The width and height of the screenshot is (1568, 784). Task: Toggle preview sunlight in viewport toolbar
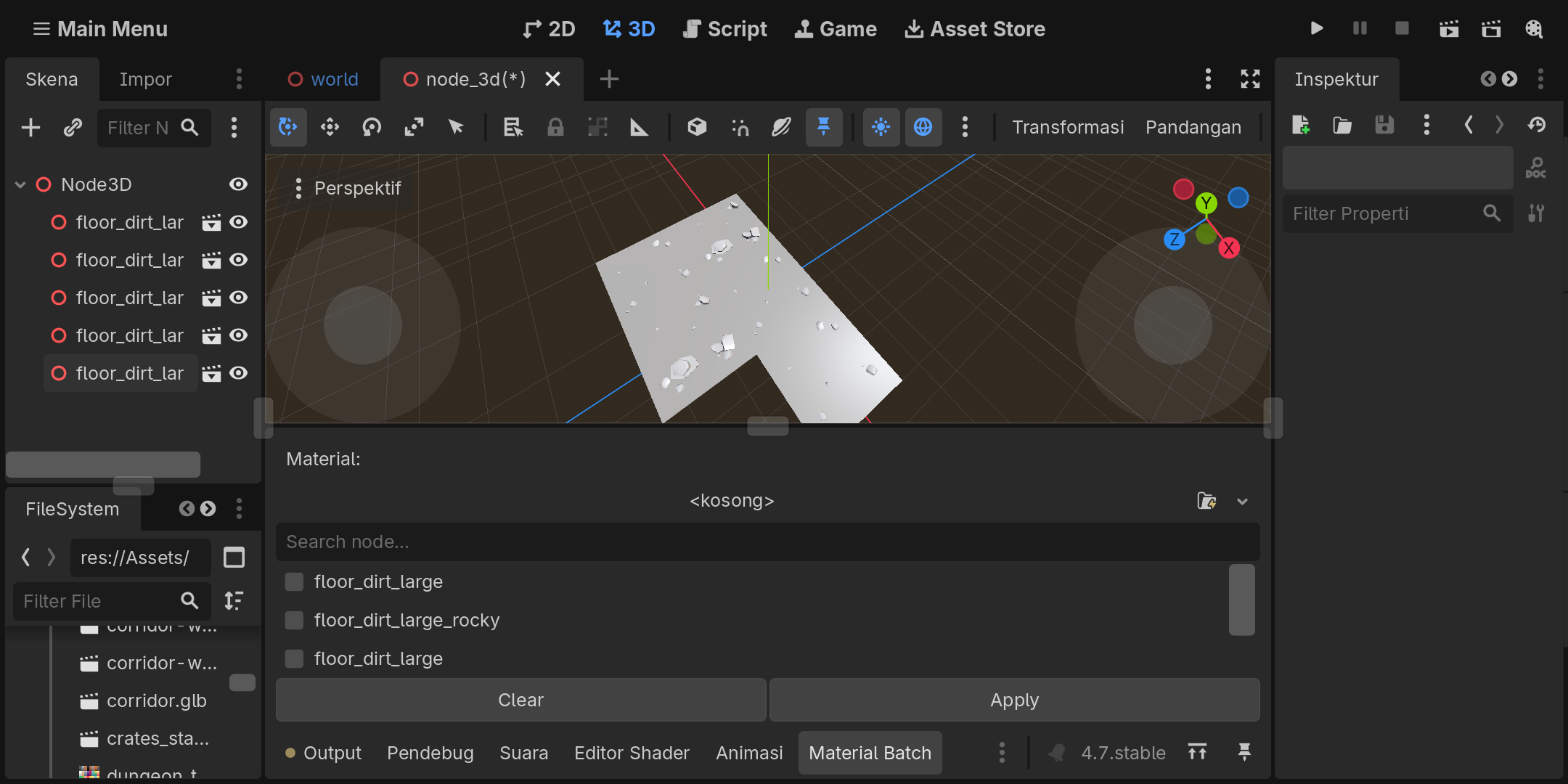[881, 127]
